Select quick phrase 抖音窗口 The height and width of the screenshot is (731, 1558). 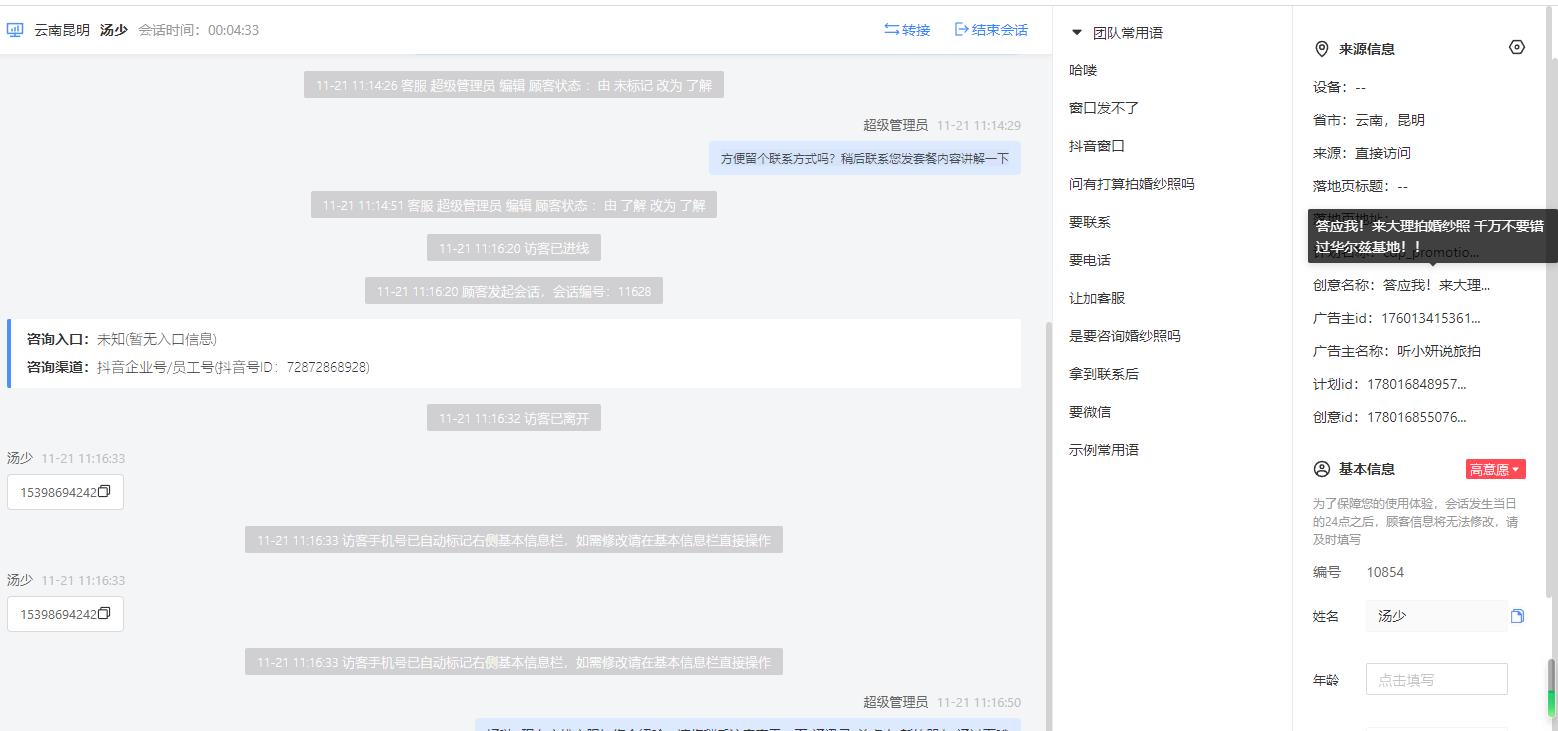tap(1097, 146)
